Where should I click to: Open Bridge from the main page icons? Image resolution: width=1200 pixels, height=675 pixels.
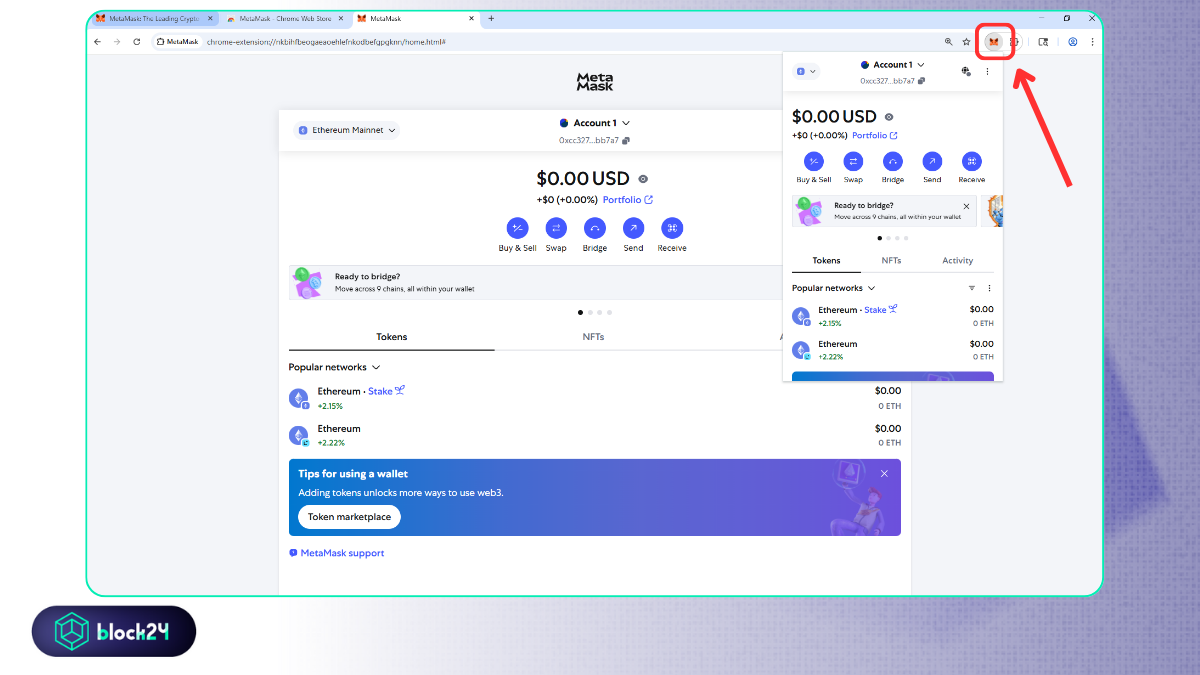(595, 228)
